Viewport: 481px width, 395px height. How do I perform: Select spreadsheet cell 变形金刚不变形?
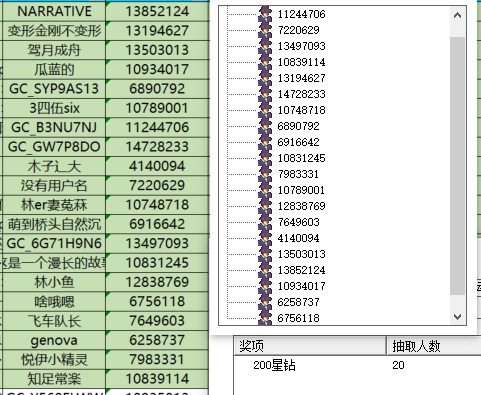(x=54, y=31)
